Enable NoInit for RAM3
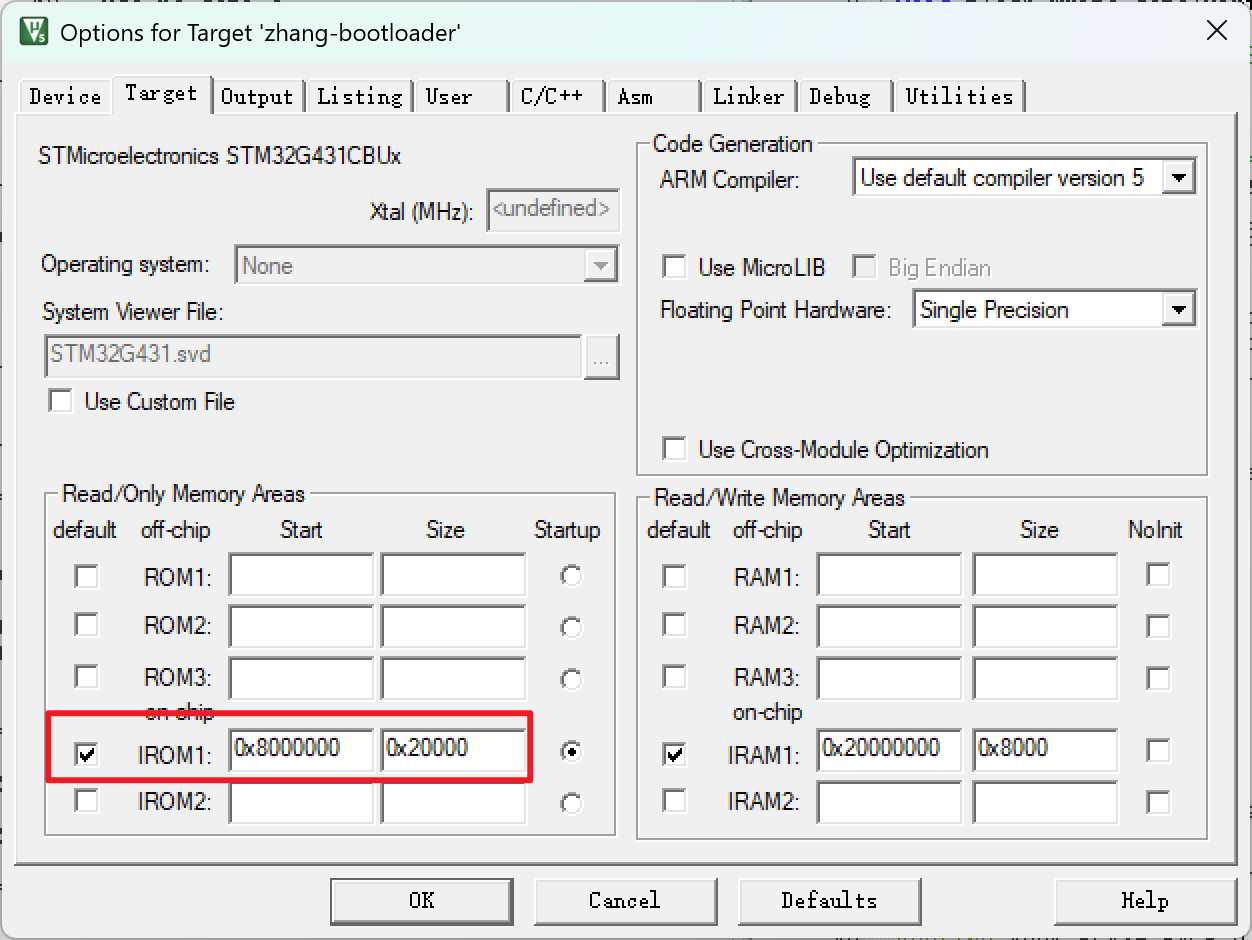The width and height of the screenshot is (1252, 940). pos(1158,678)
